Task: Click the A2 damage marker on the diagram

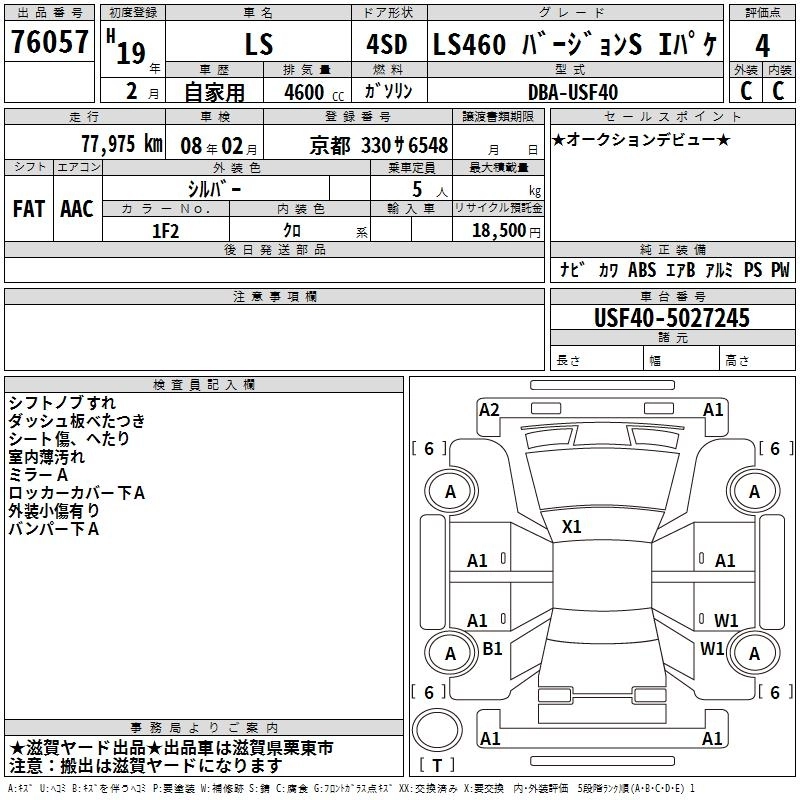Action: (x=489, y=409)
